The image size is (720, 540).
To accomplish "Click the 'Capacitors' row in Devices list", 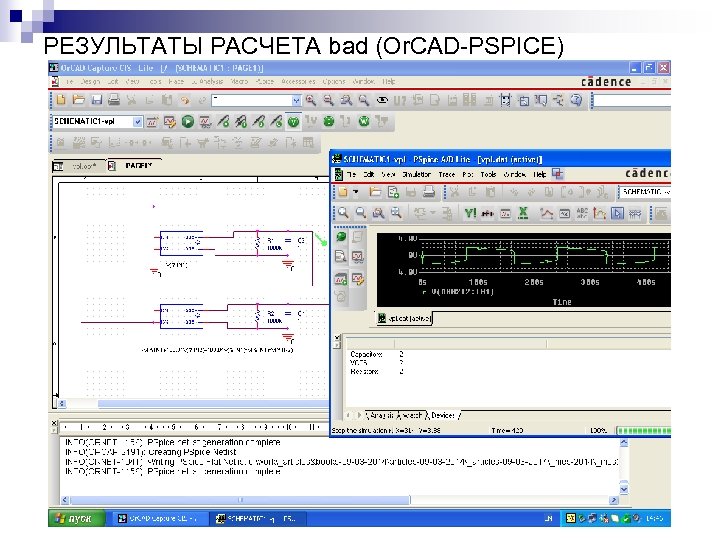I will (377, 354).
